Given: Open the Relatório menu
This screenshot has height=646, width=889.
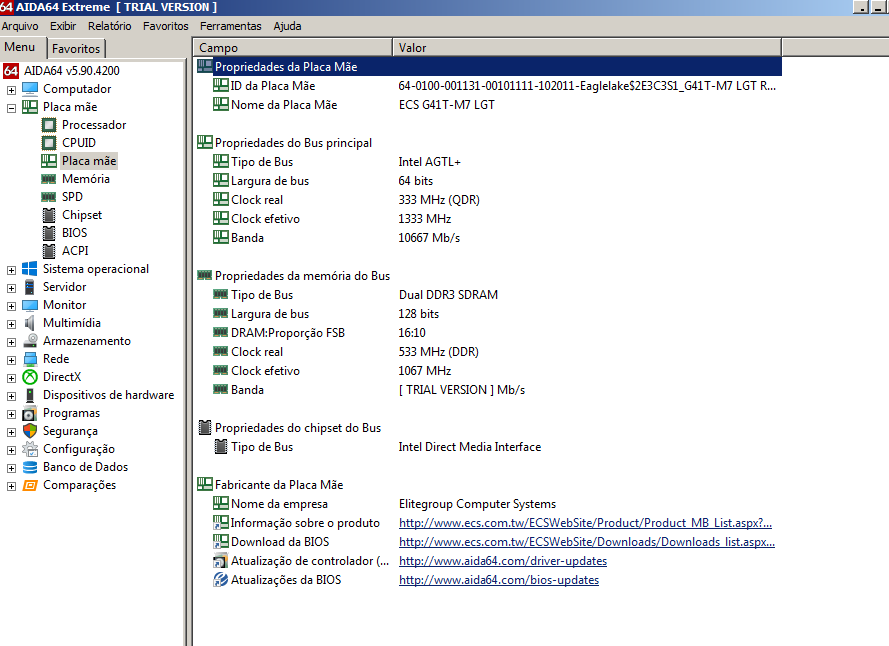Looking at the screenshot, I should (x=109, y=26).
